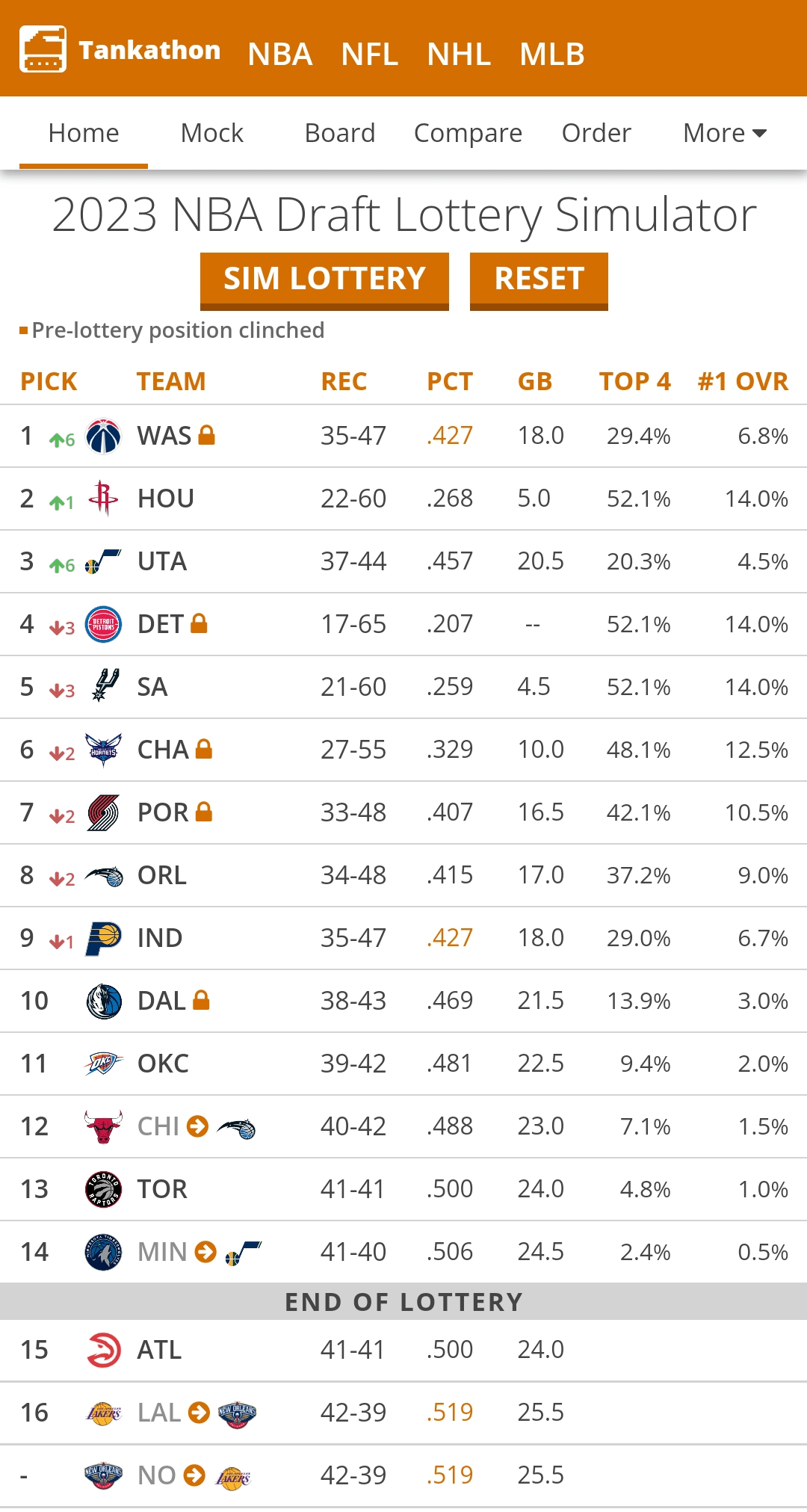This screenshot has width=807, height=1512.
Task: Click the Toronto Raptors team logo
Action: (103, 1189)
